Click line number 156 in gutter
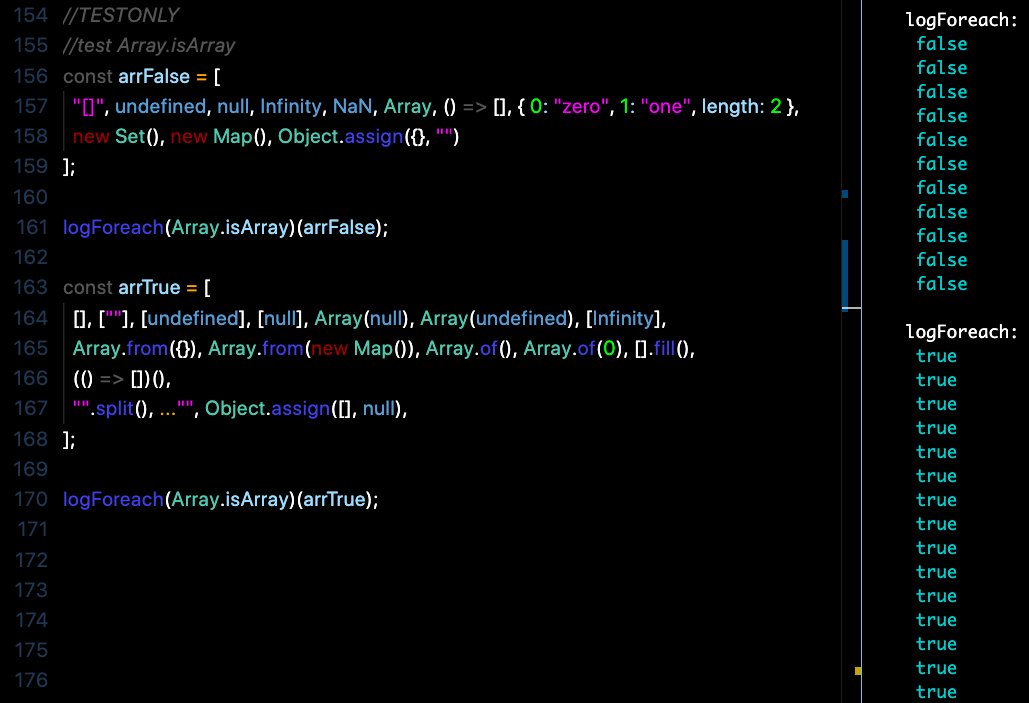Image resolution: width=1029 pixels, height=703 pixels. point(31,76)
